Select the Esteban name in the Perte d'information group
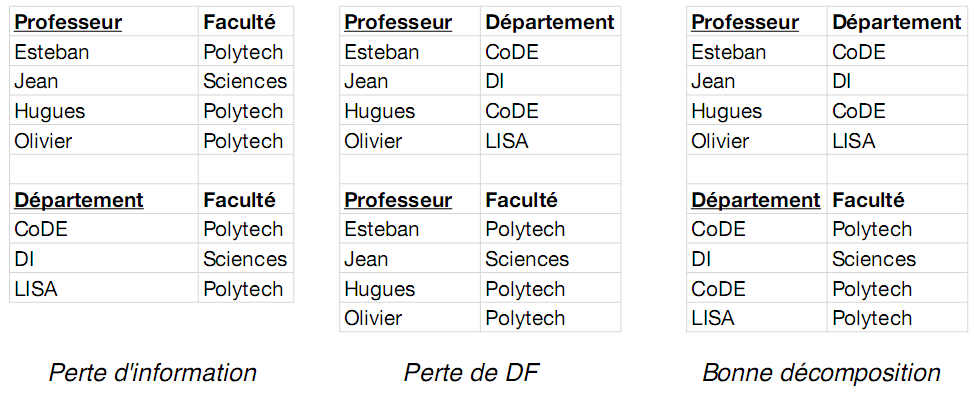 point(52,52)
